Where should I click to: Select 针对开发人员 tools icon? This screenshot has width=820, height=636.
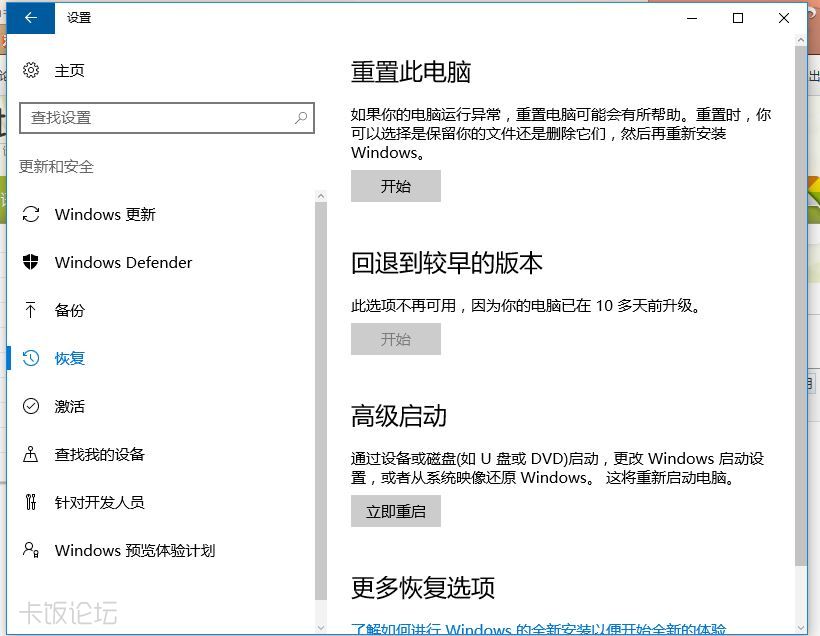click(x=31, y=502)
